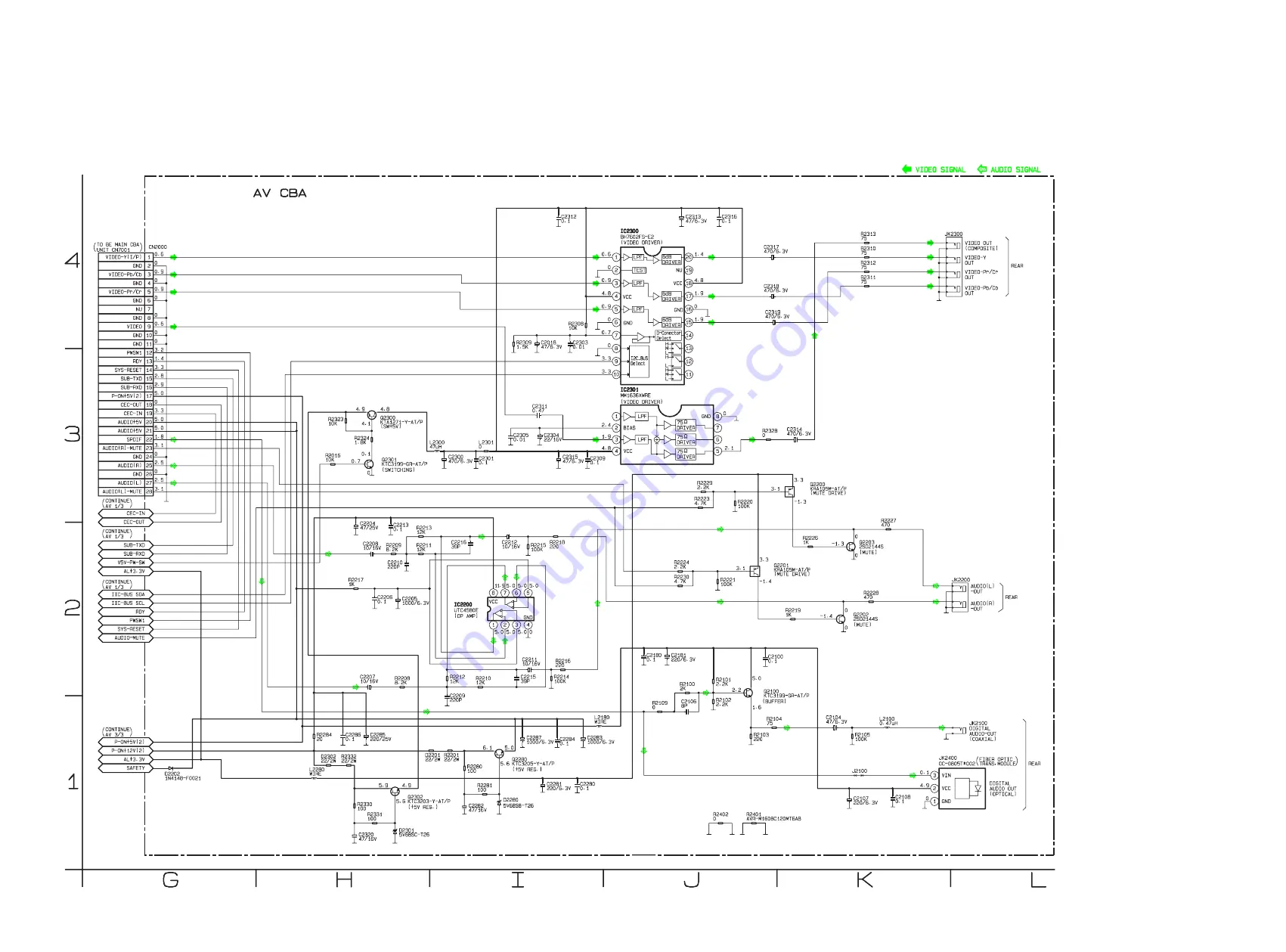Click the CN2000 connector label
This screenshot has width=1286, height=952.
pyautogui.click(x=157, y=247)
